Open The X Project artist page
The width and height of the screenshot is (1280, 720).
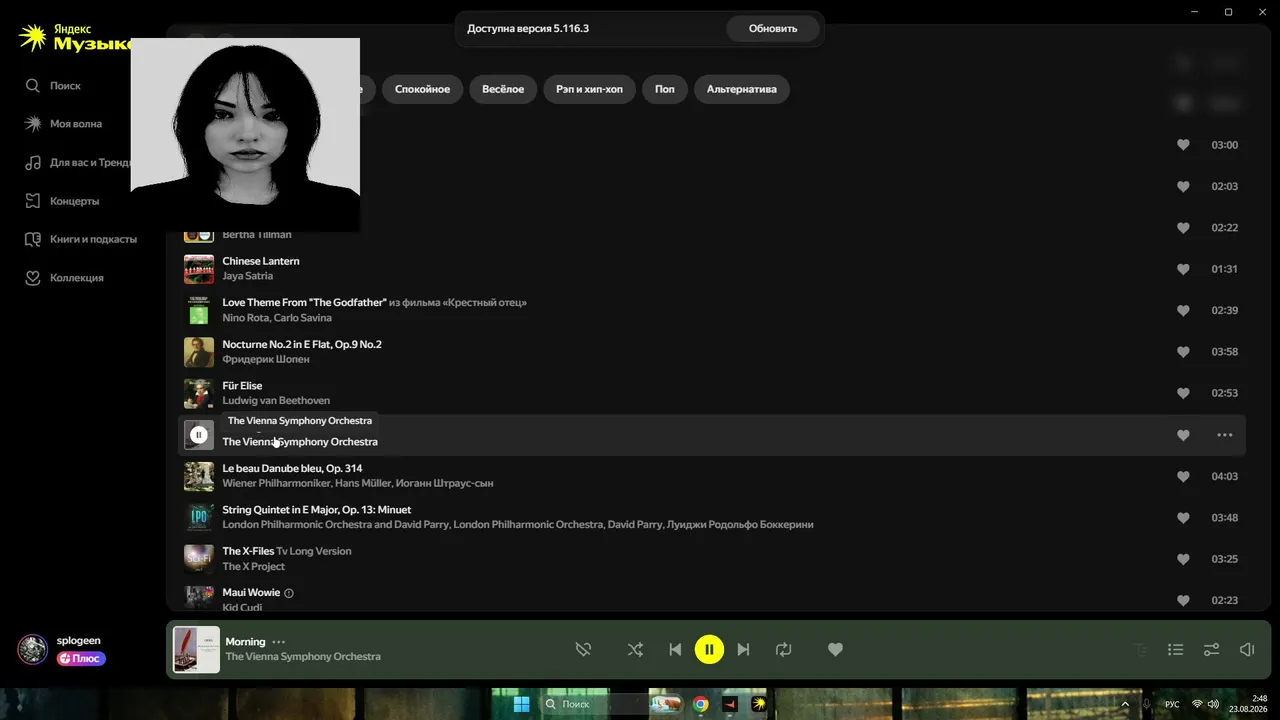click(x=253, y=566)
